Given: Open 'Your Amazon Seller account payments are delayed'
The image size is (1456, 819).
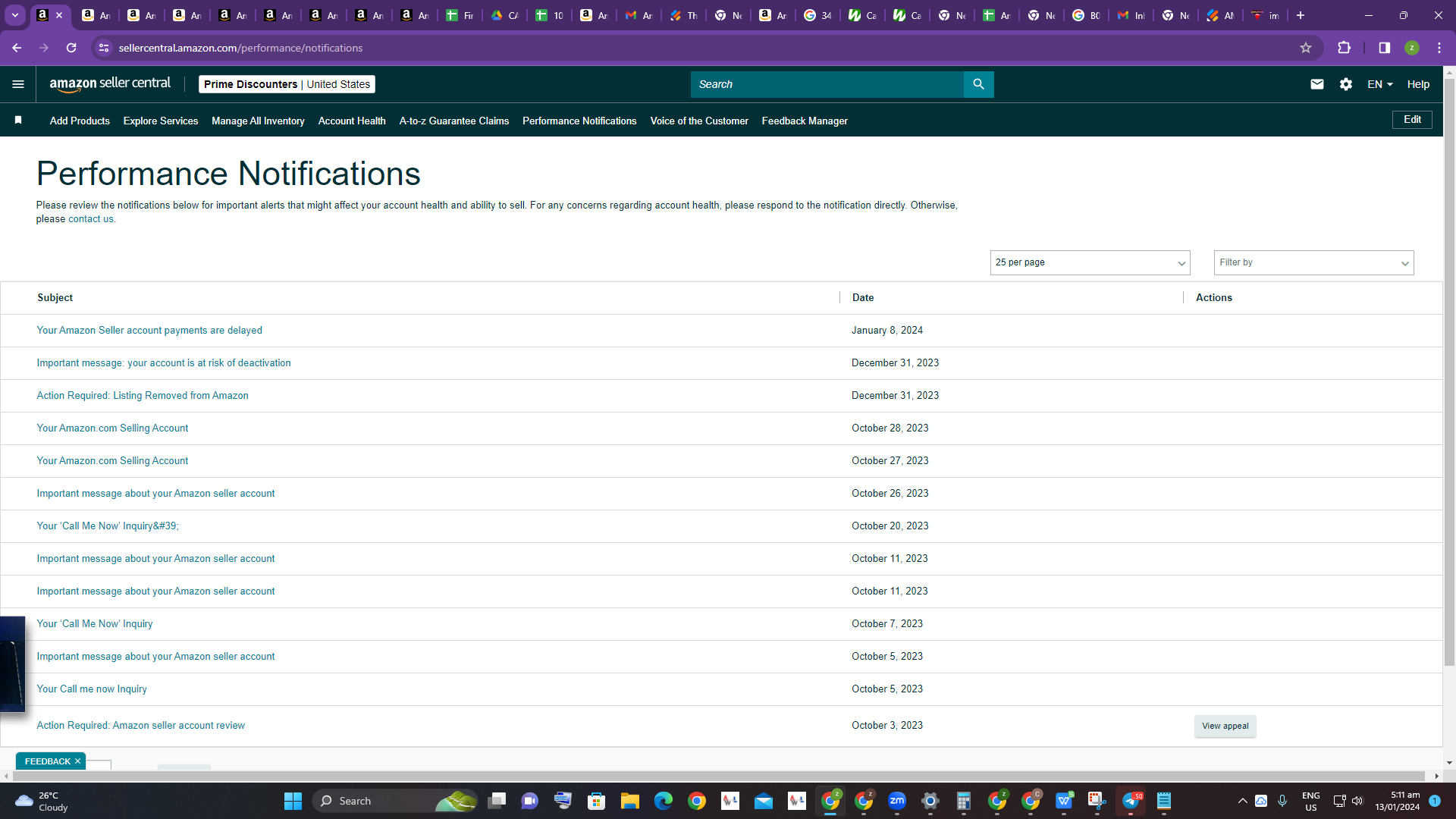Looking at the screenshot, I should coord(149,331).
